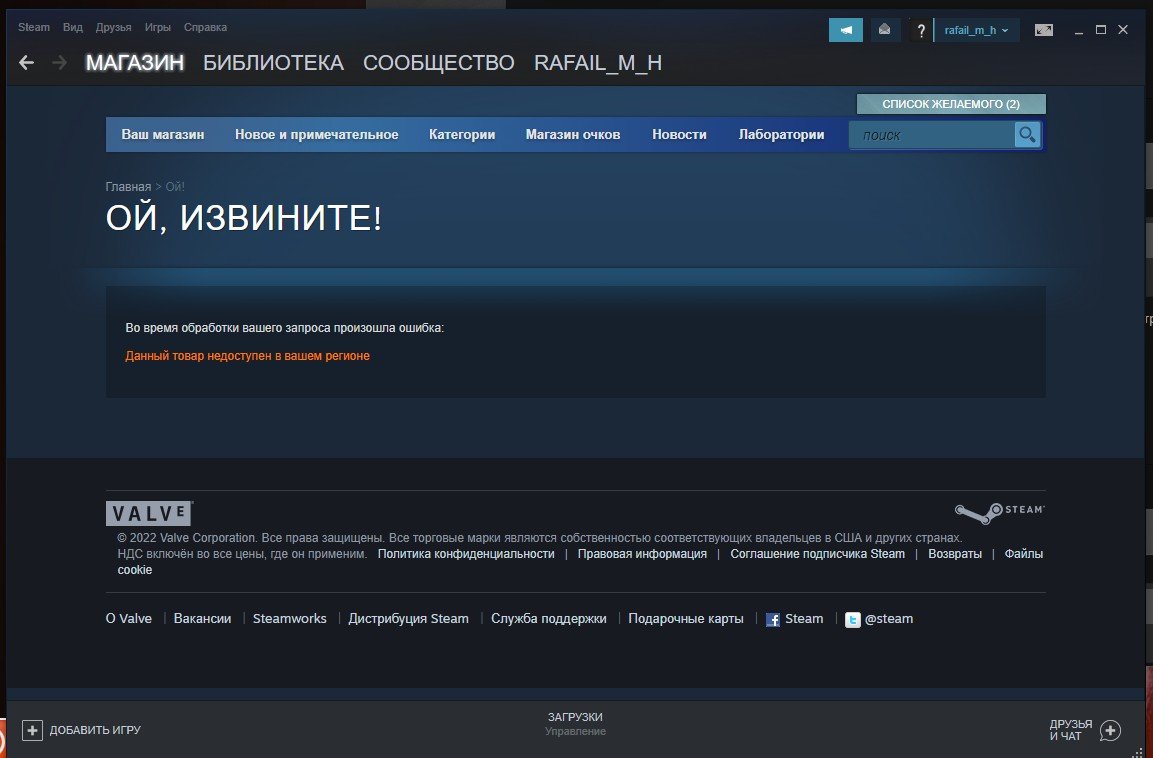The image size is (1153, 758).
Task: Click the plus icon for Friends and Chat
Action: (x=1110, y=730)
